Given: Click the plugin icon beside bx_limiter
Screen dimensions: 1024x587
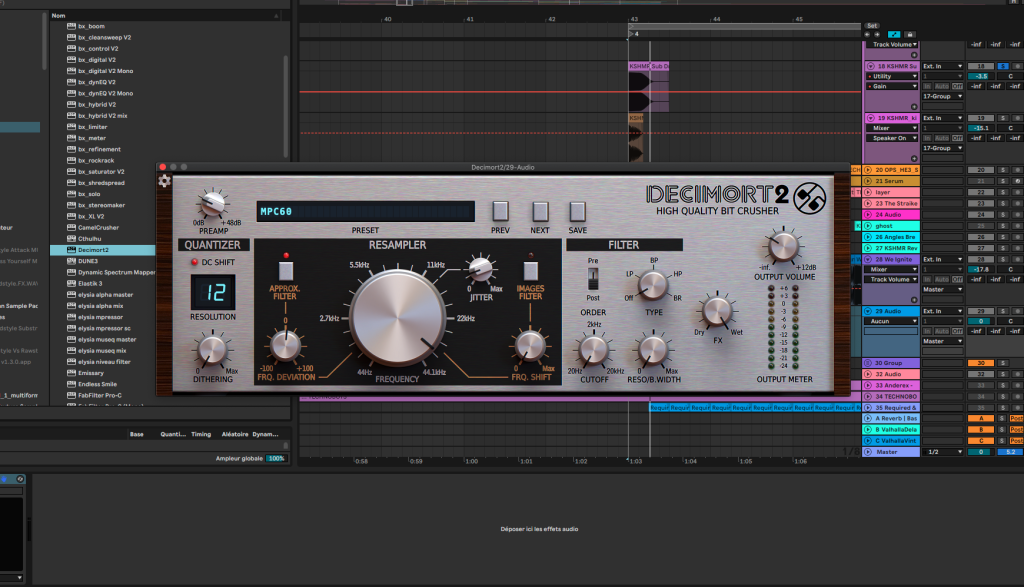Looking at the screenshot, I should click(x=72, y=127).
